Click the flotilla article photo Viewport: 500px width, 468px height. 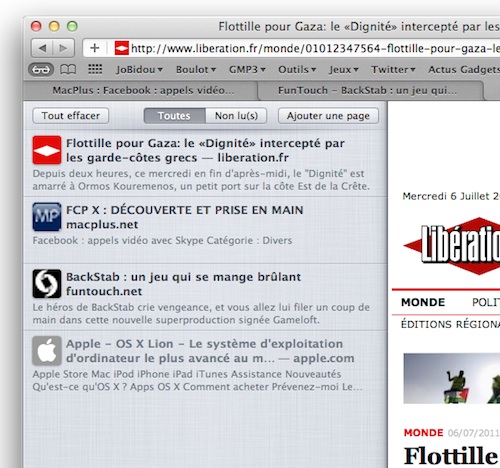pyautogui.click(x=452, y=379)
